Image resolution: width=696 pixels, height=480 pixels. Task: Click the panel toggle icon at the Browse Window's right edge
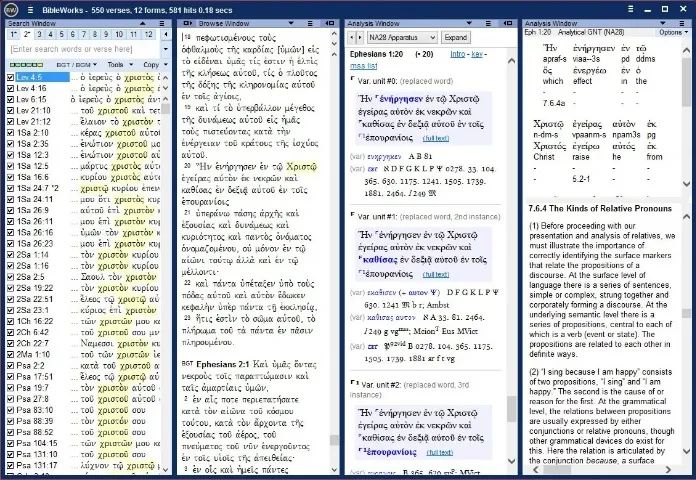click(x=329, y=23)
